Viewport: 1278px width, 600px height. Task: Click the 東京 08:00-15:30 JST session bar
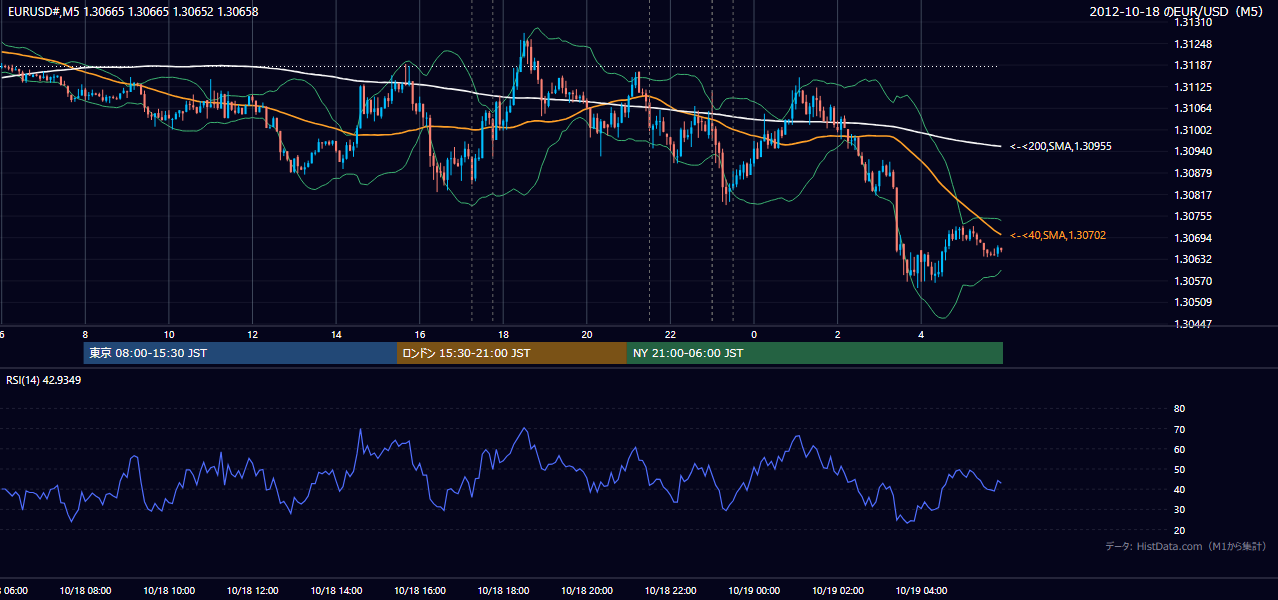click(x=240, y=353)
